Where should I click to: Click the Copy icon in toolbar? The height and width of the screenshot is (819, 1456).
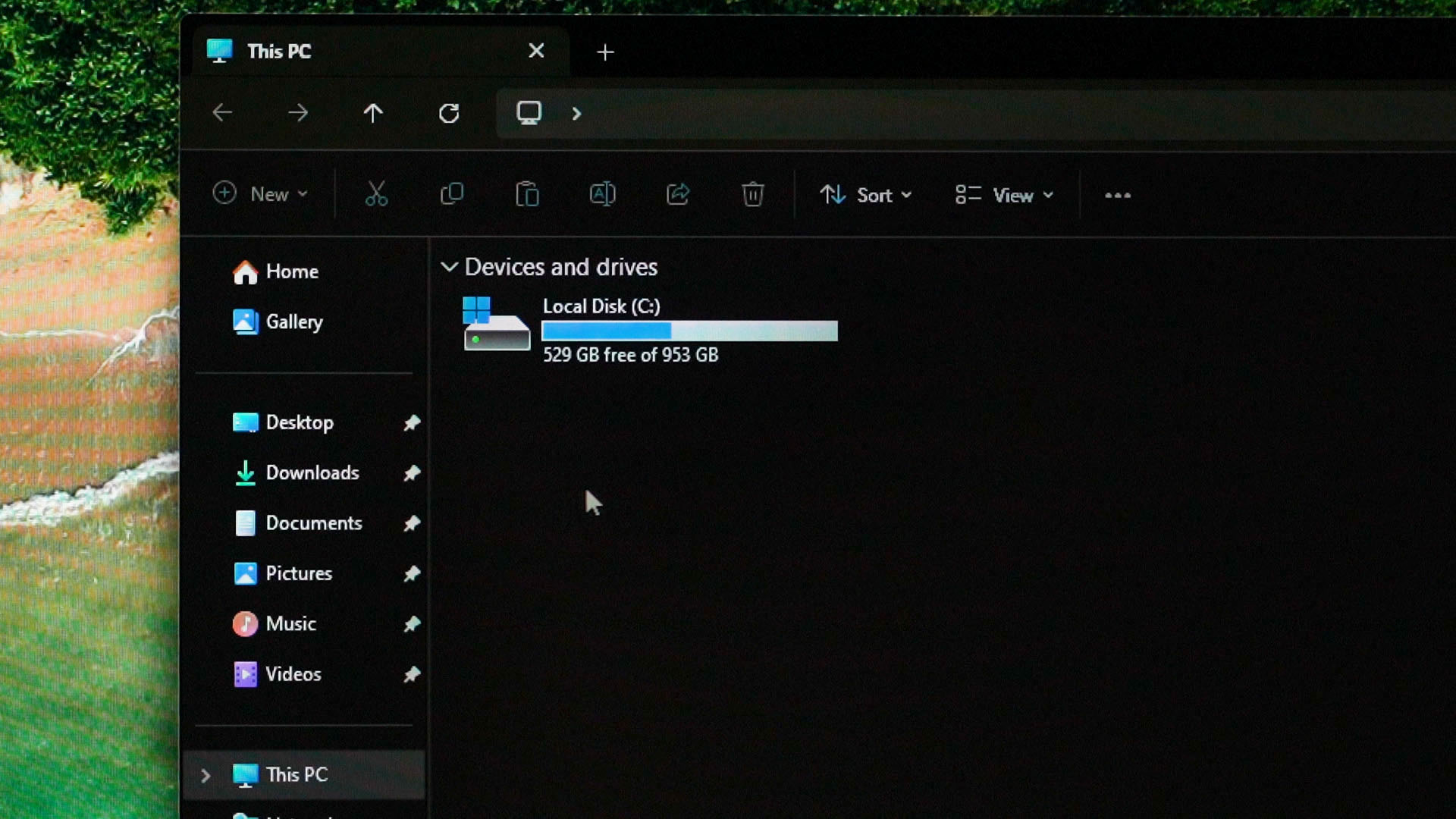tap(452, 194)
